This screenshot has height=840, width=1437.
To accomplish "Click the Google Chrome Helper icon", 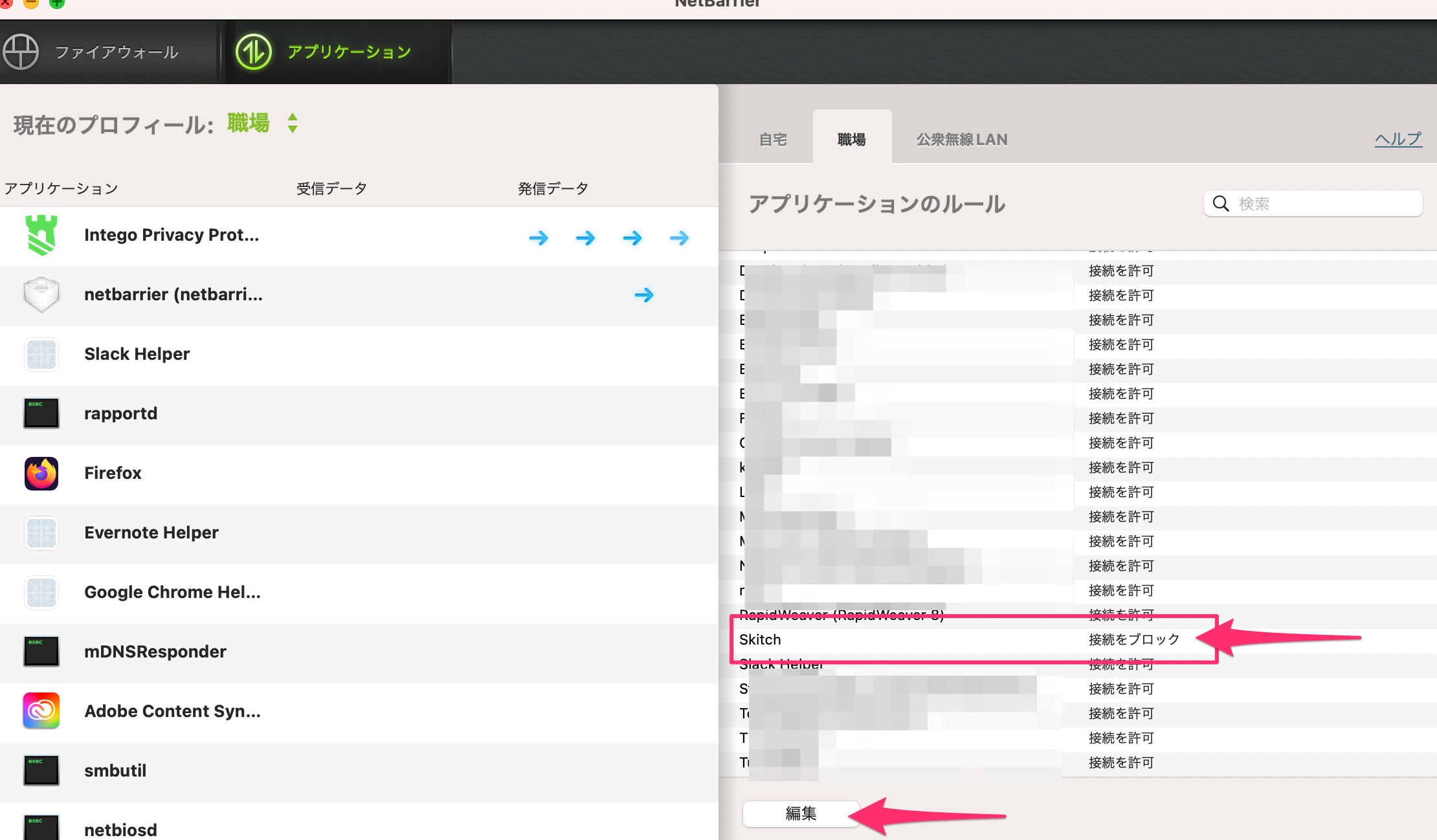I will click(x=41, y=593).
